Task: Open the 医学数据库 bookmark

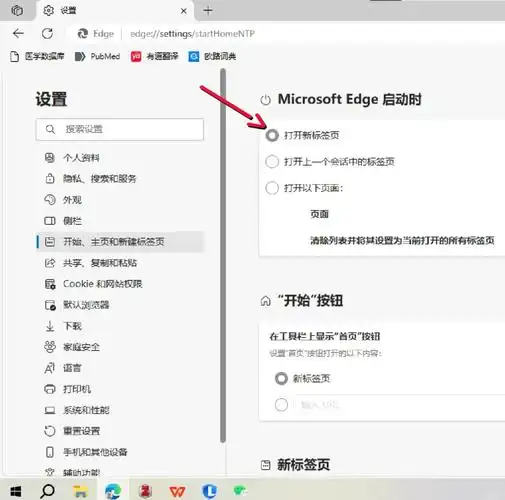Action: pyautogui.click(x=37, y=56)
